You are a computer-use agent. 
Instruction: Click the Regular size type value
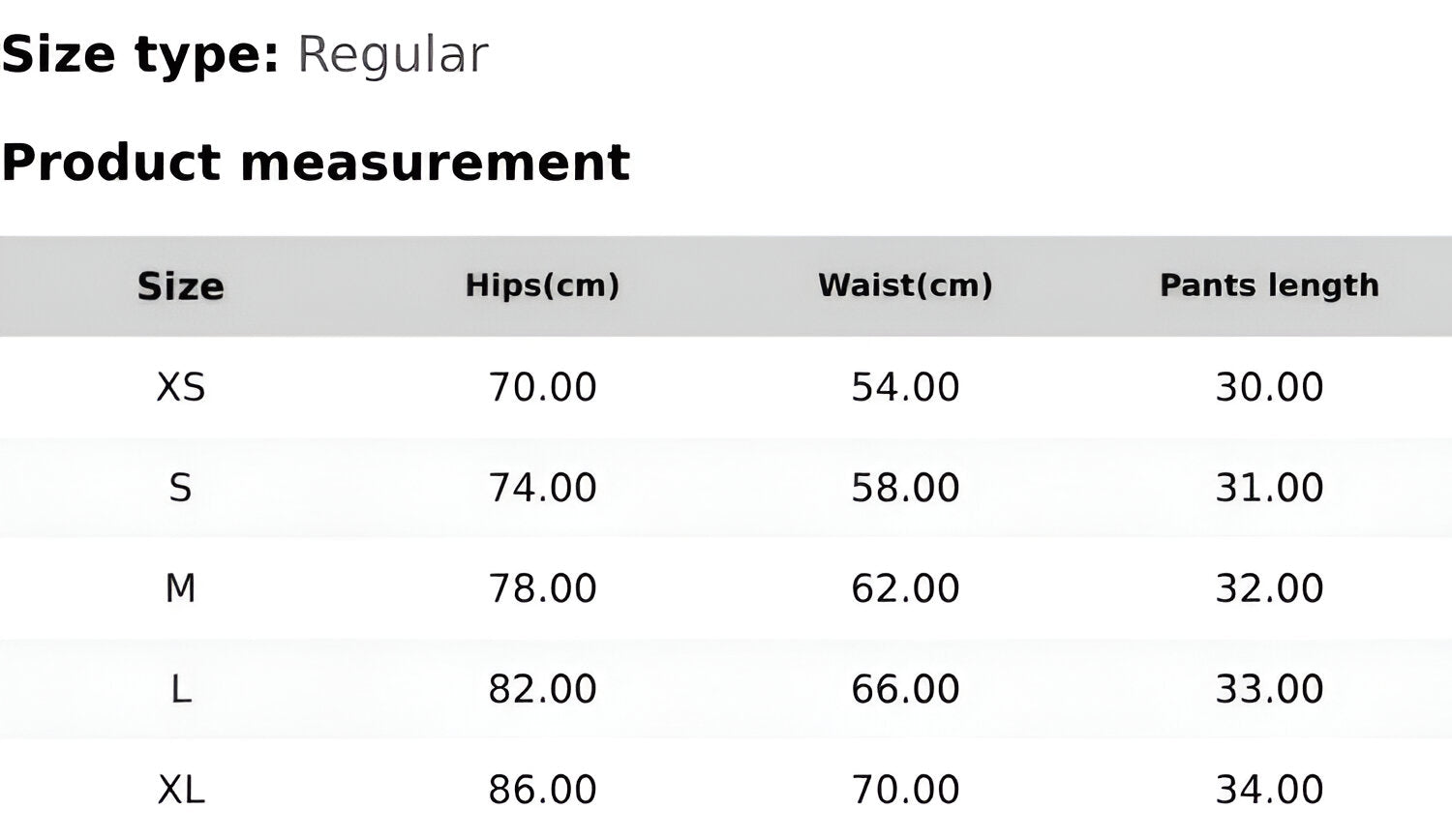(x=392, y=55)
